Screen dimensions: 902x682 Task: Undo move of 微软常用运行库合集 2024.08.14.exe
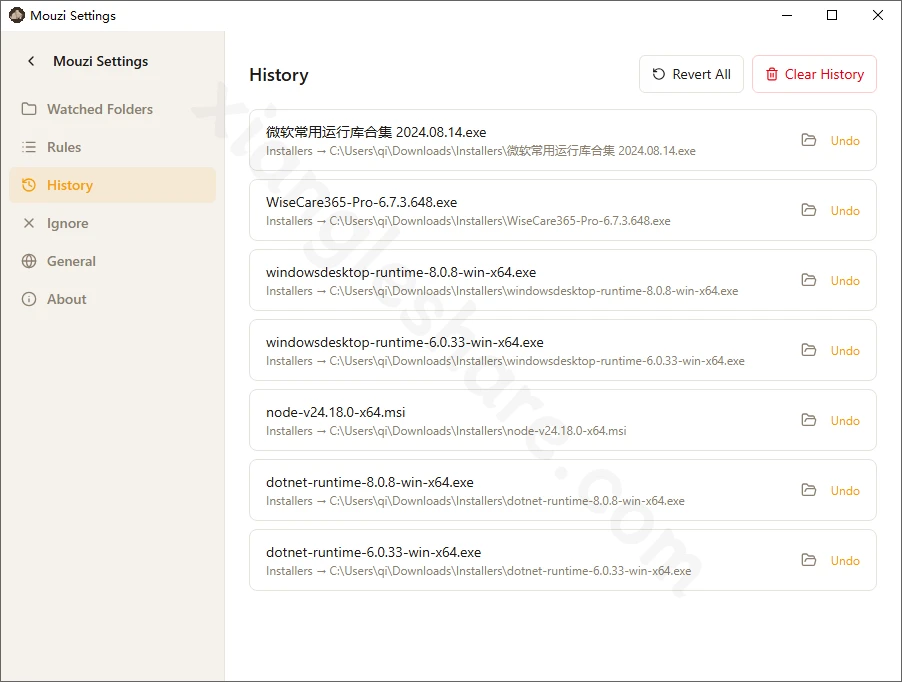click(845, 141)
